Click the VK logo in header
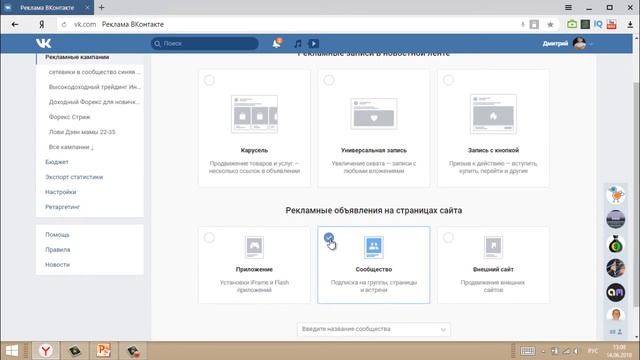This screenshot has height=360, width=640. 43,43
